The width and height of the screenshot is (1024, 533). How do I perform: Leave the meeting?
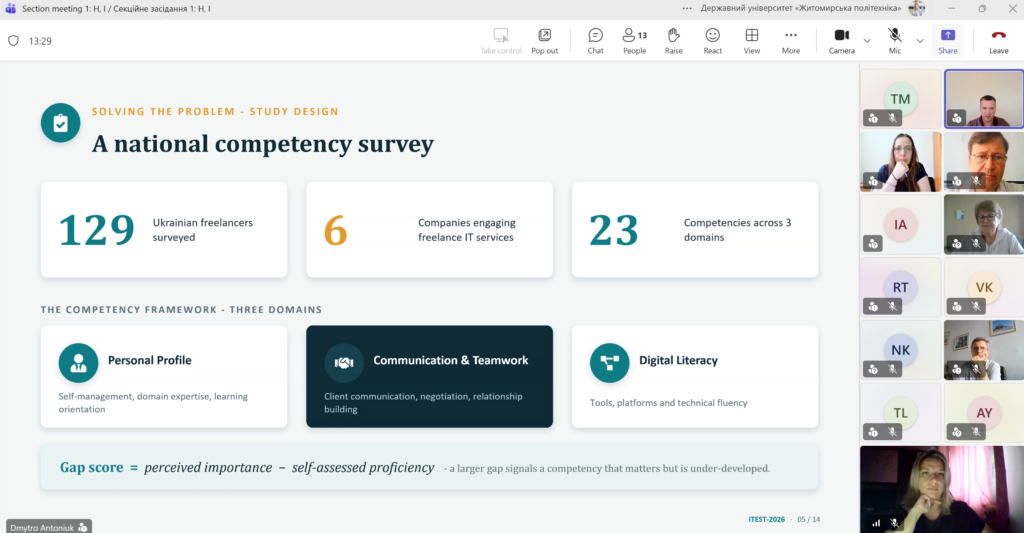(x=999, y=40)
